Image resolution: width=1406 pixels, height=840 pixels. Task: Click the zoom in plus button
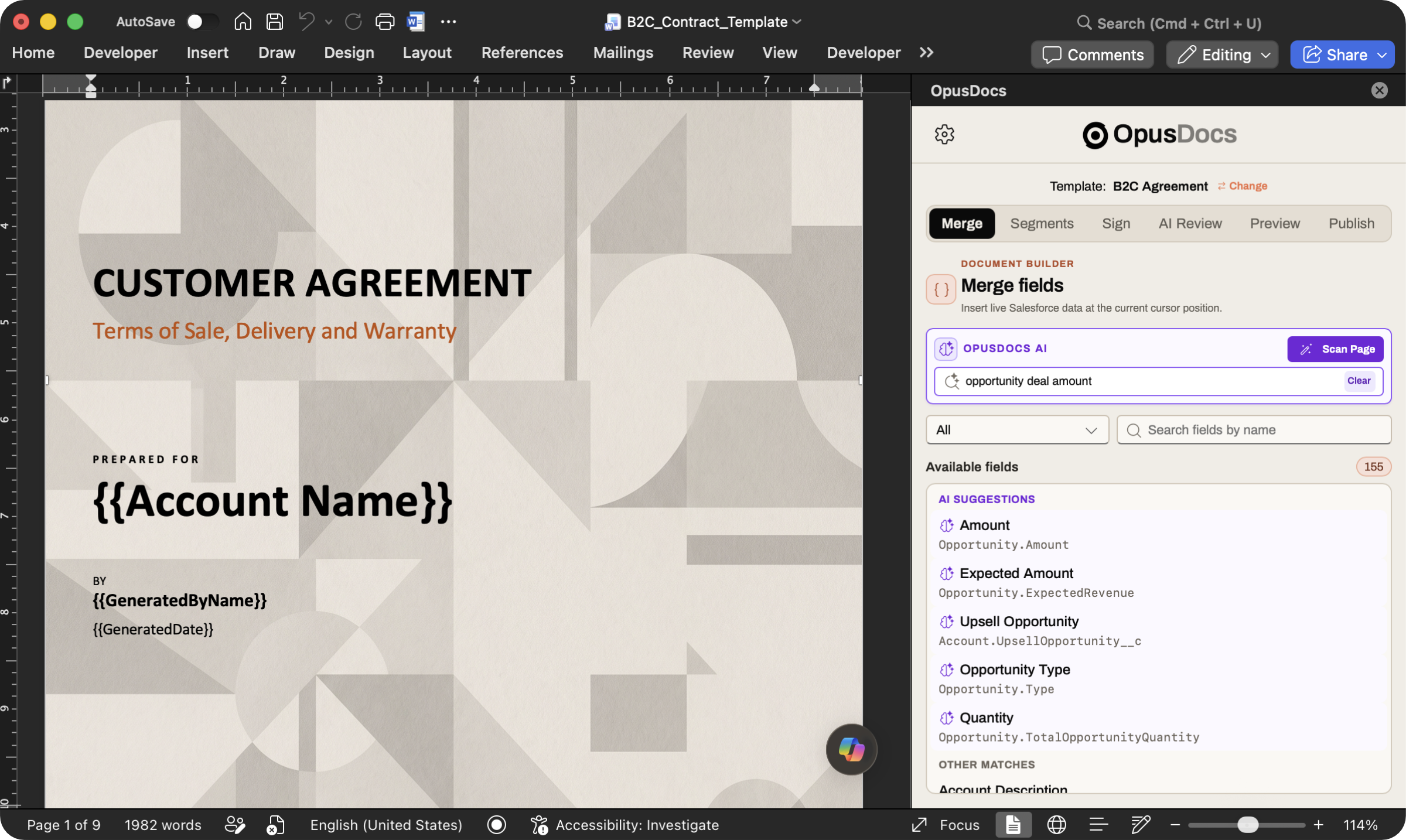[x=1319, y=825]
